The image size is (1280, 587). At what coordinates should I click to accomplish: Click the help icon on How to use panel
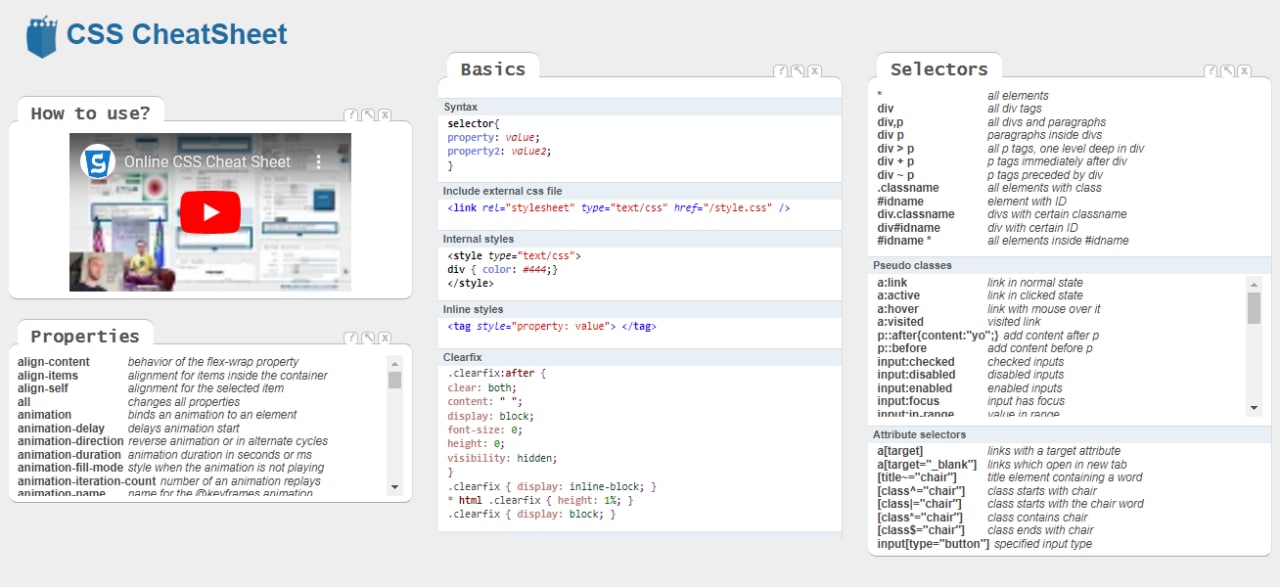pyautogui.click(x=351, y=116)
